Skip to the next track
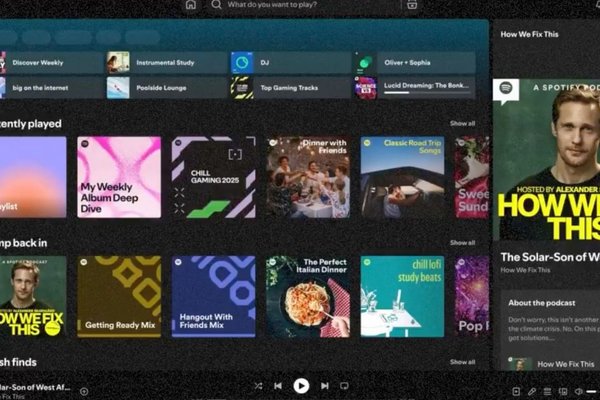Screen dimensions: 600x400 tap(324, 386)
